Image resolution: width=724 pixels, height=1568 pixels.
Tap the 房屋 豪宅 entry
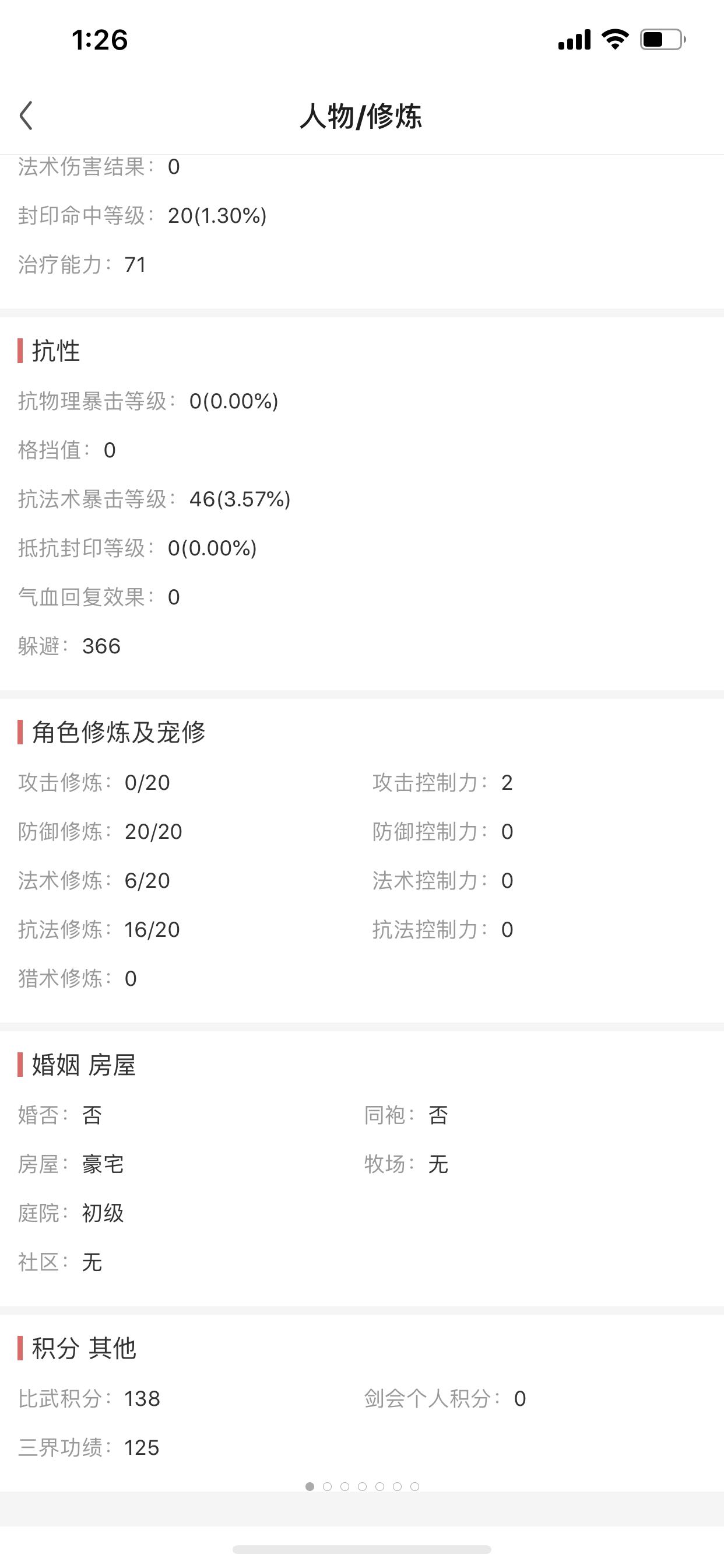click(x=71, y=1164)
